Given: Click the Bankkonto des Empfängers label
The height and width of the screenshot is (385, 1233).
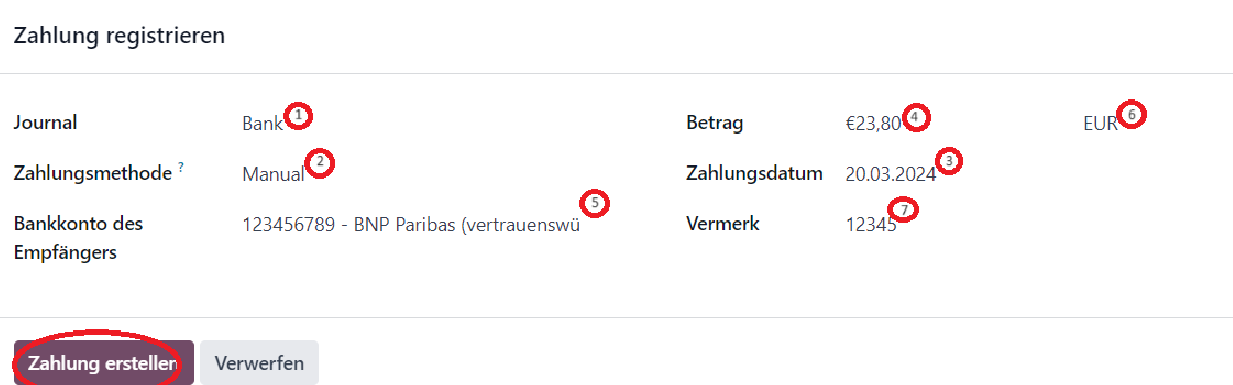Looking at the screenshot, I should click(x=78, y=238).
